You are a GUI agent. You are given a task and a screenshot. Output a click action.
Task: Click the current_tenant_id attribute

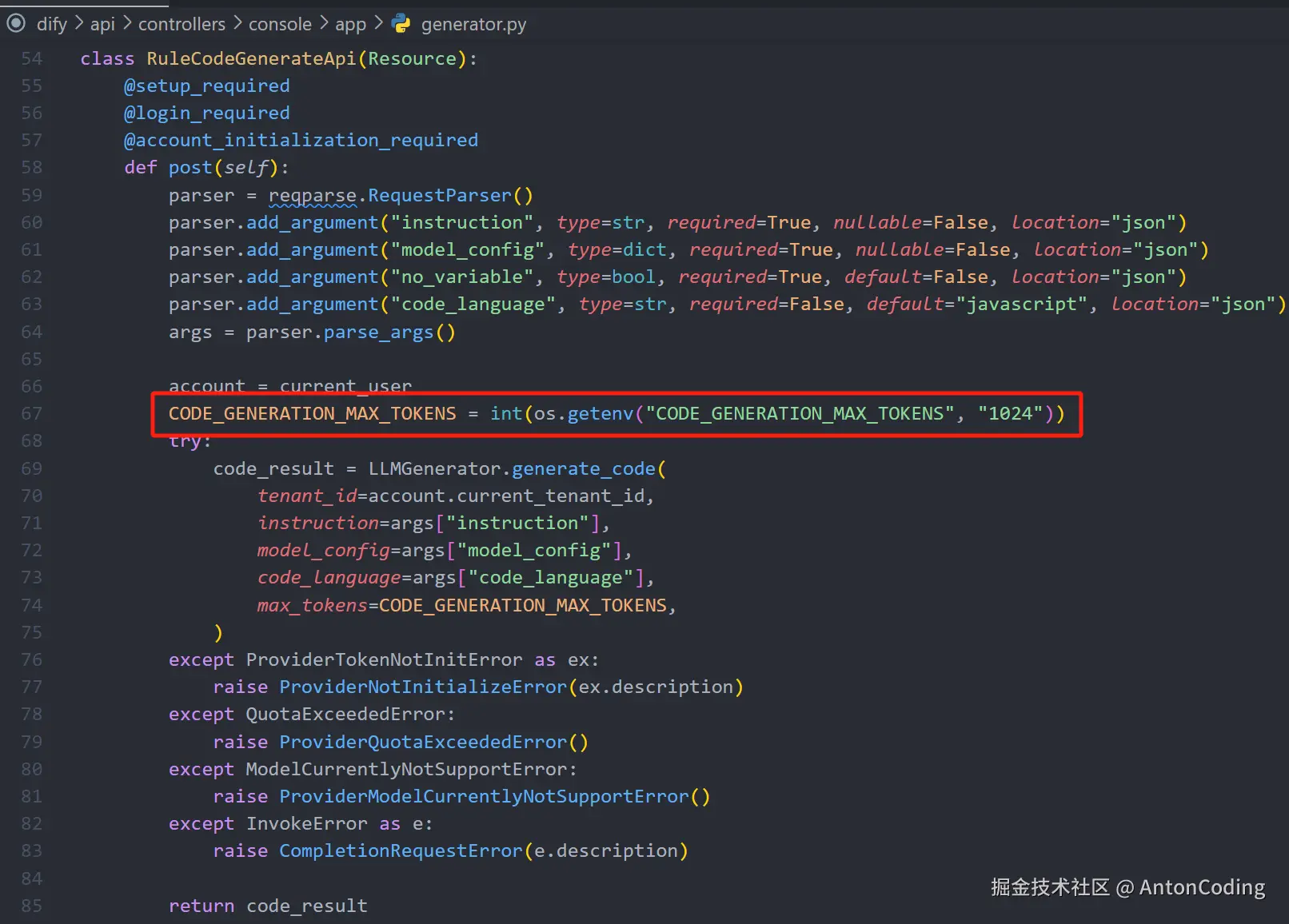tap(550, 496)
